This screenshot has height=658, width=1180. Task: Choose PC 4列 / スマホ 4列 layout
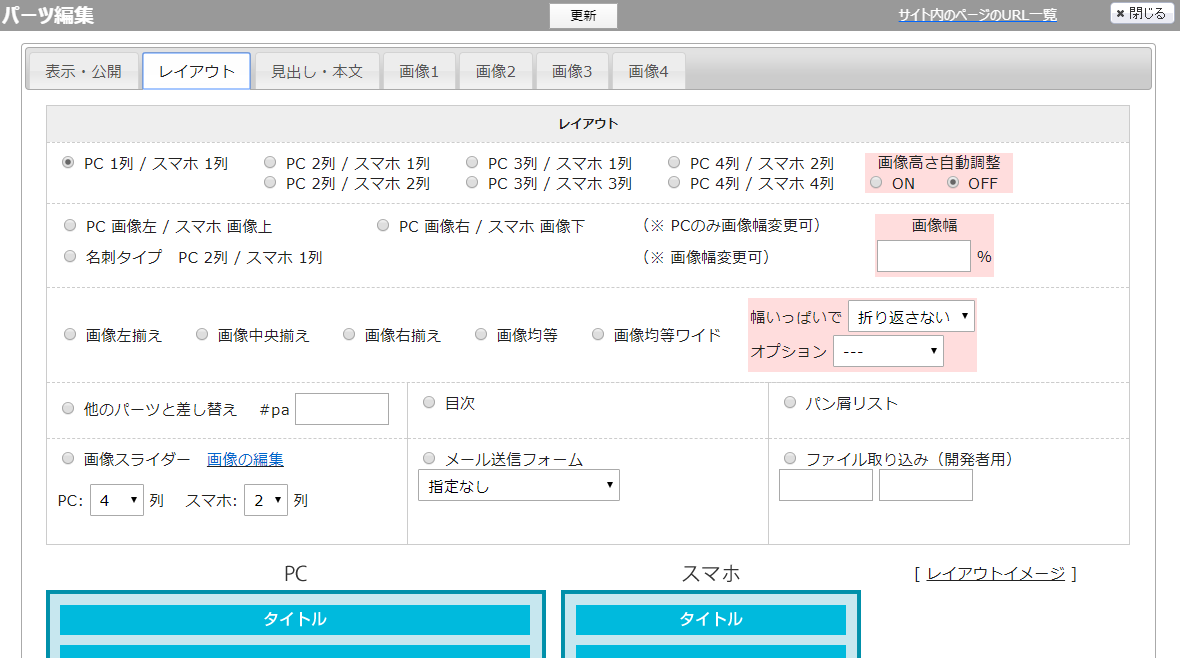[x=674, y=183]
